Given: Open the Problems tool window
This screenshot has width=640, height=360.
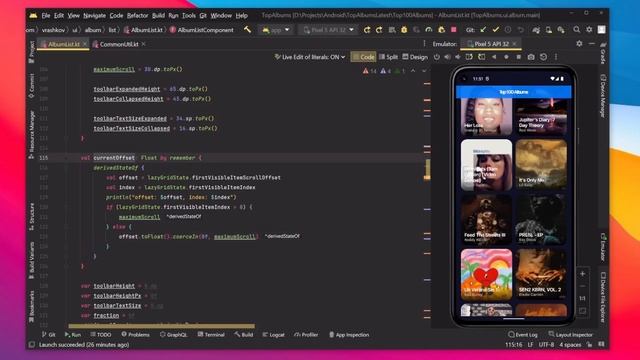Looking at the screenshot, I should pyautogui.click(x=136, y=335).
